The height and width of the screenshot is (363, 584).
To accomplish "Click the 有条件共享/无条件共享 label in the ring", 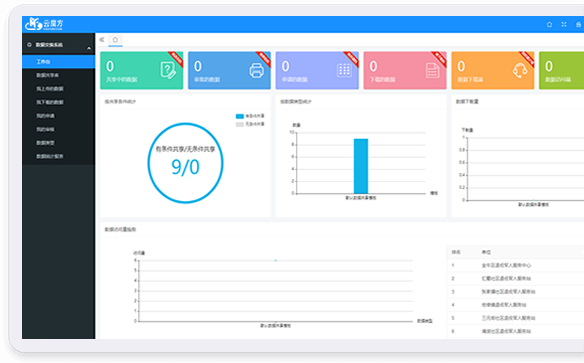I will click(185, 149).
